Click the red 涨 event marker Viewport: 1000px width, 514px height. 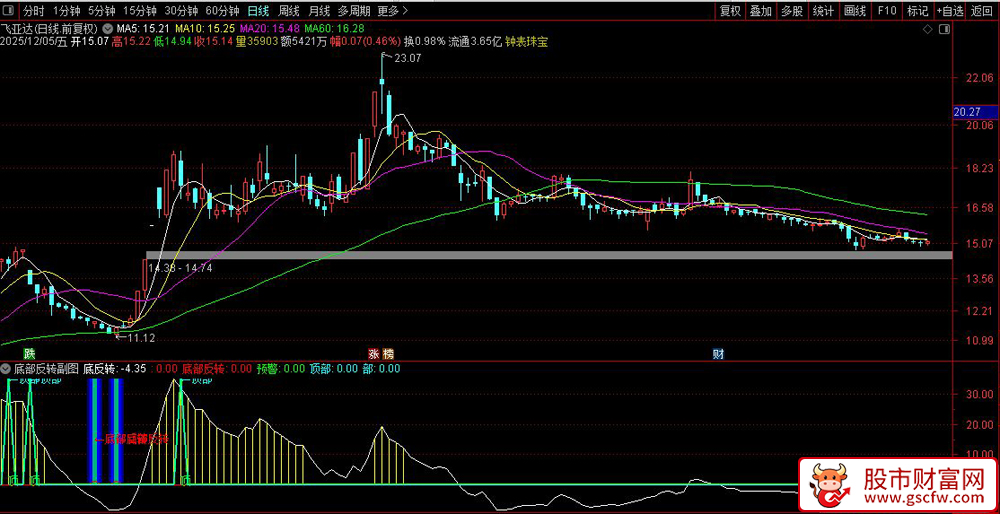[x=373, y=354]
